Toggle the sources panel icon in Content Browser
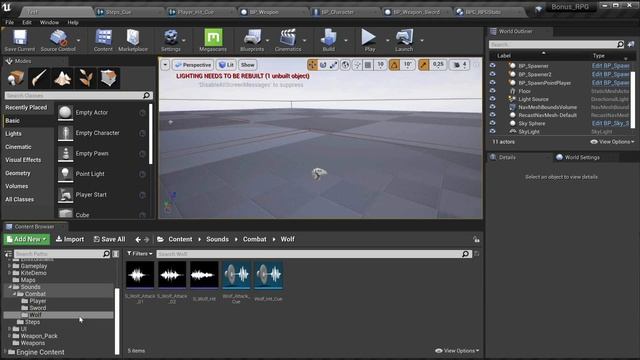This screenshot has width=640, height=360. coord(8,254)
